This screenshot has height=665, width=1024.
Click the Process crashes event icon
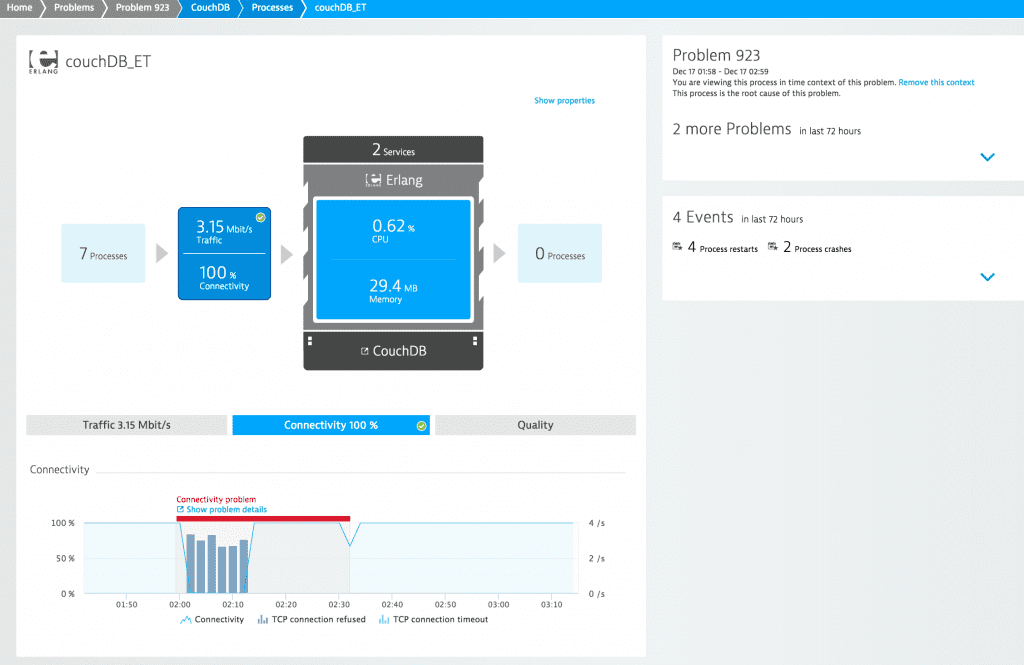[x=770, y=248]
